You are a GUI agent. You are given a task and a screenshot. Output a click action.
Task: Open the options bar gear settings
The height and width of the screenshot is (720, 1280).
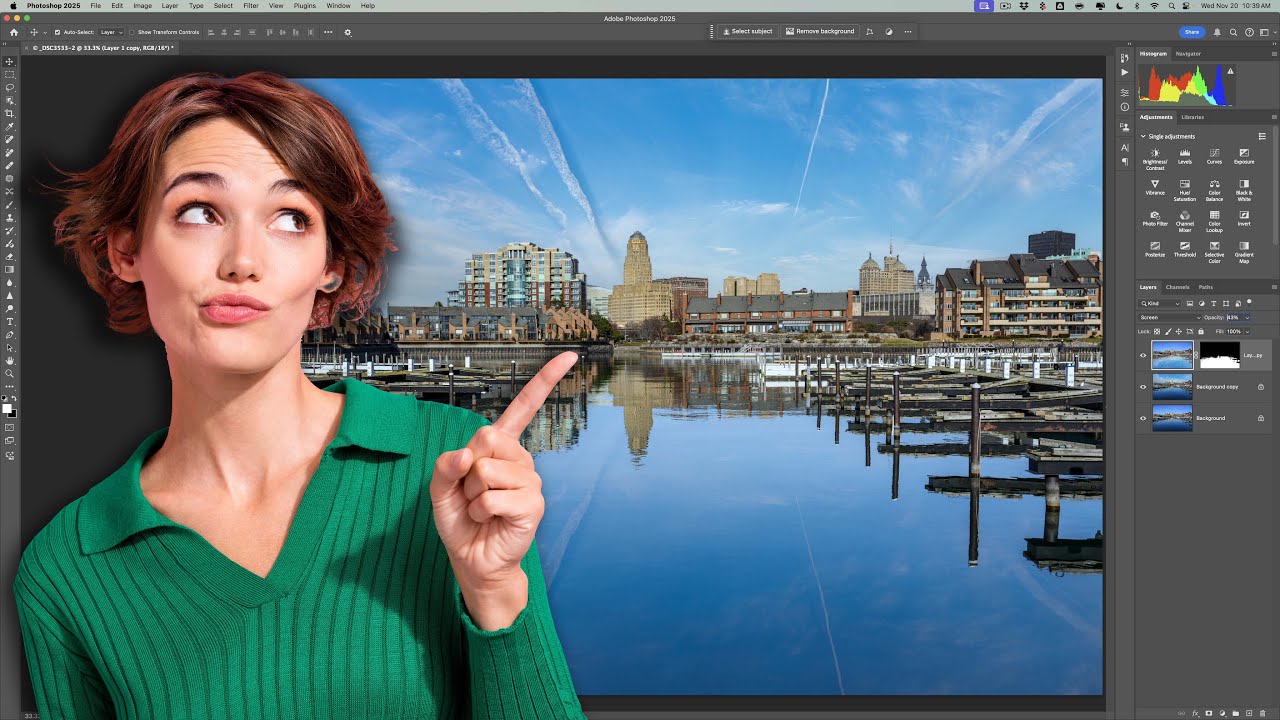tap(348, 32)
